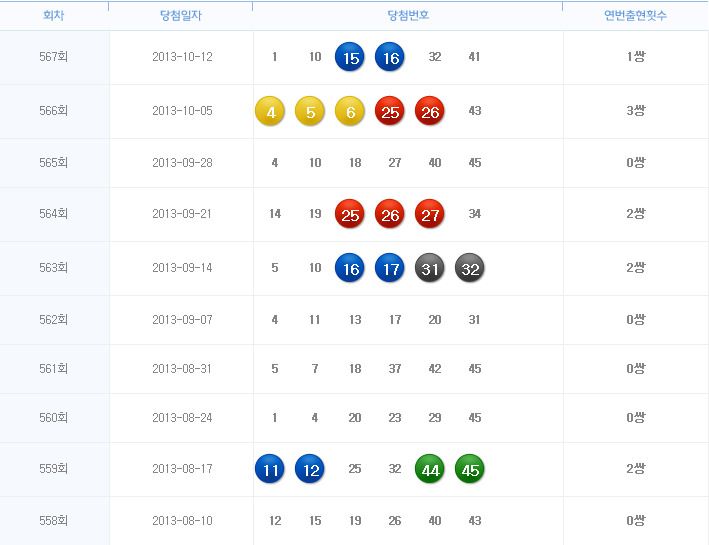Click number 43 in round 566 row
This screenshot has width=709, height=545.
(475, 111)
